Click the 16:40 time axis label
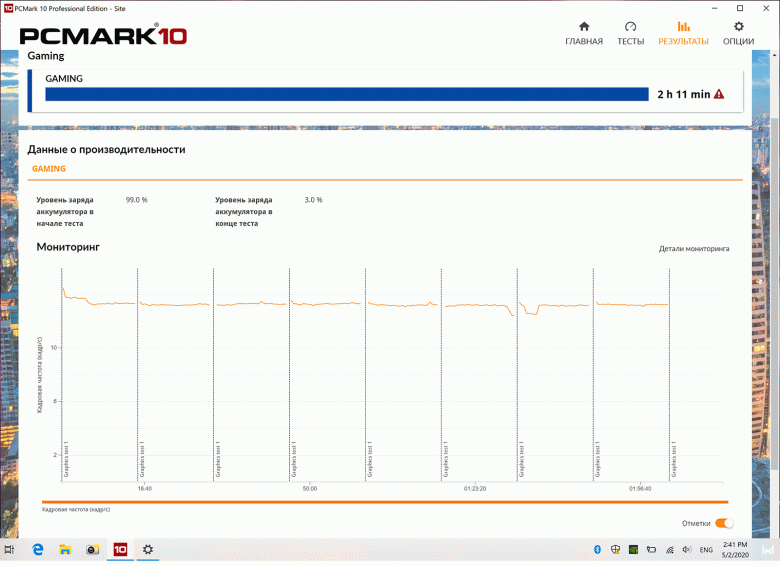The width and height of the screenshot is (780, 566). click(x=145, y=489)
